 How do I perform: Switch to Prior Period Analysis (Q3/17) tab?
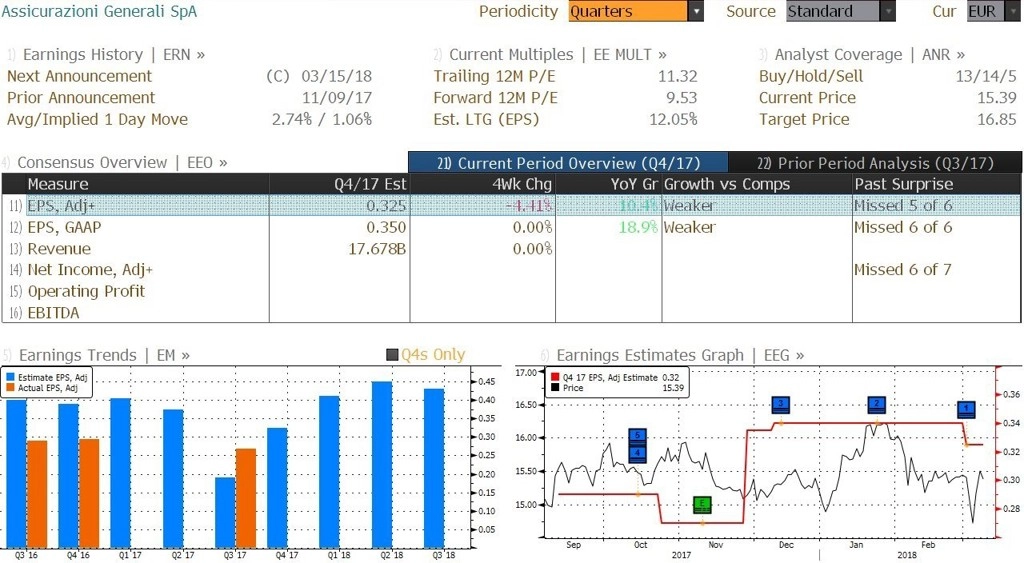[875, 163]
